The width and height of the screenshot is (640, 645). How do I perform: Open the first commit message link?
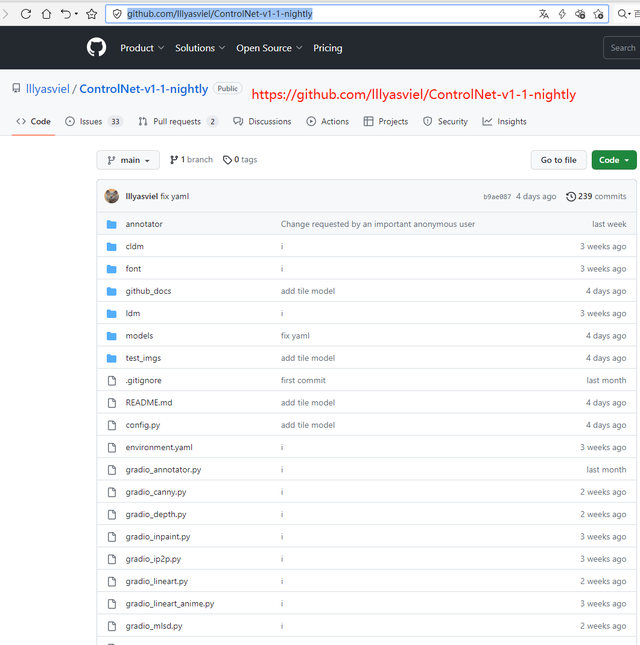(x=303, y=381)
